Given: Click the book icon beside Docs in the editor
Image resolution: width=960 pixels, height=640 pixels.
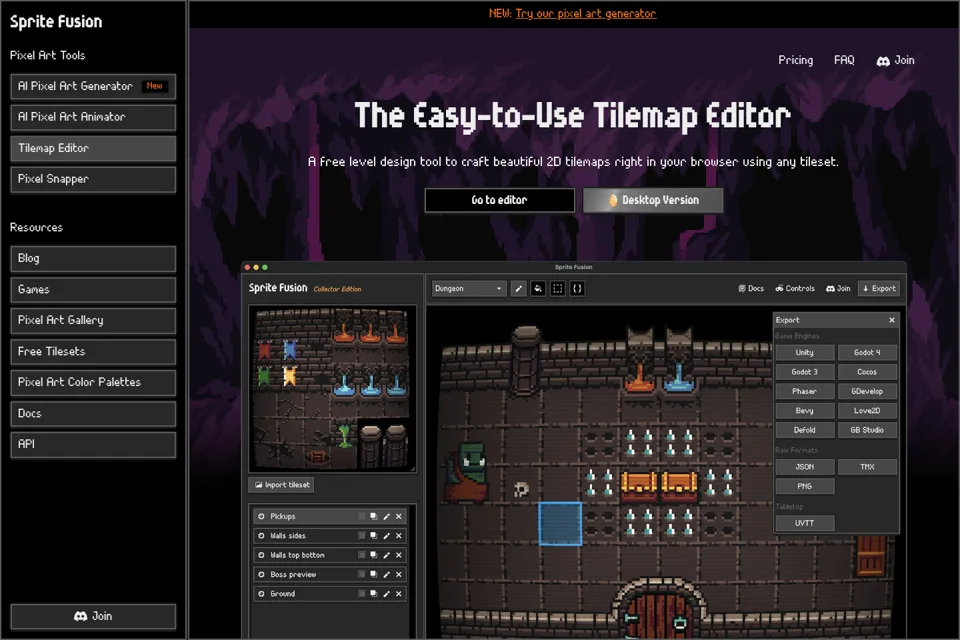Looking at the screenshot, I should (x=741, y=288).
